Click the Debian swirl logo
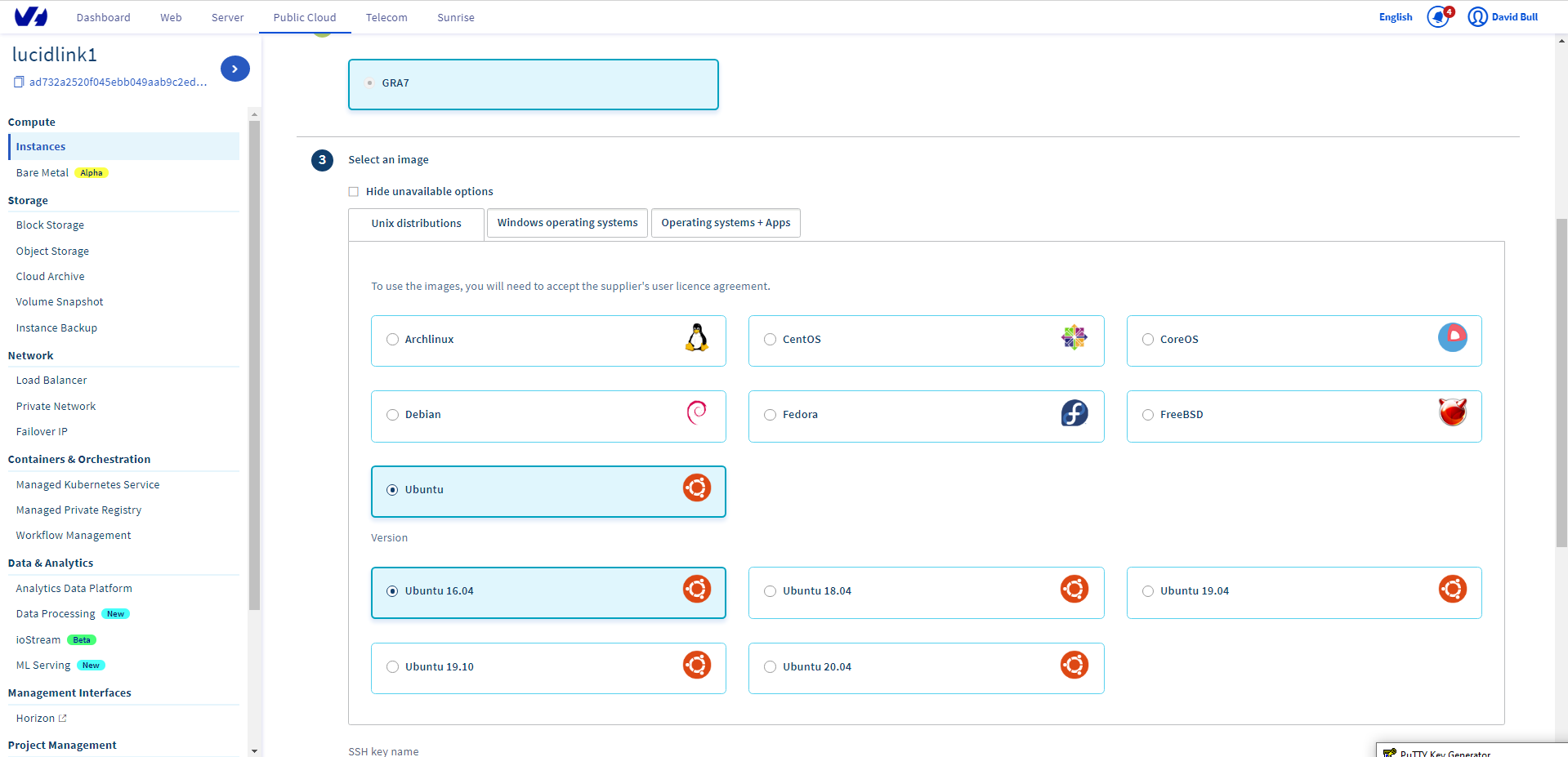Viewport: 1568px width, 757px height. click(697, 412)
